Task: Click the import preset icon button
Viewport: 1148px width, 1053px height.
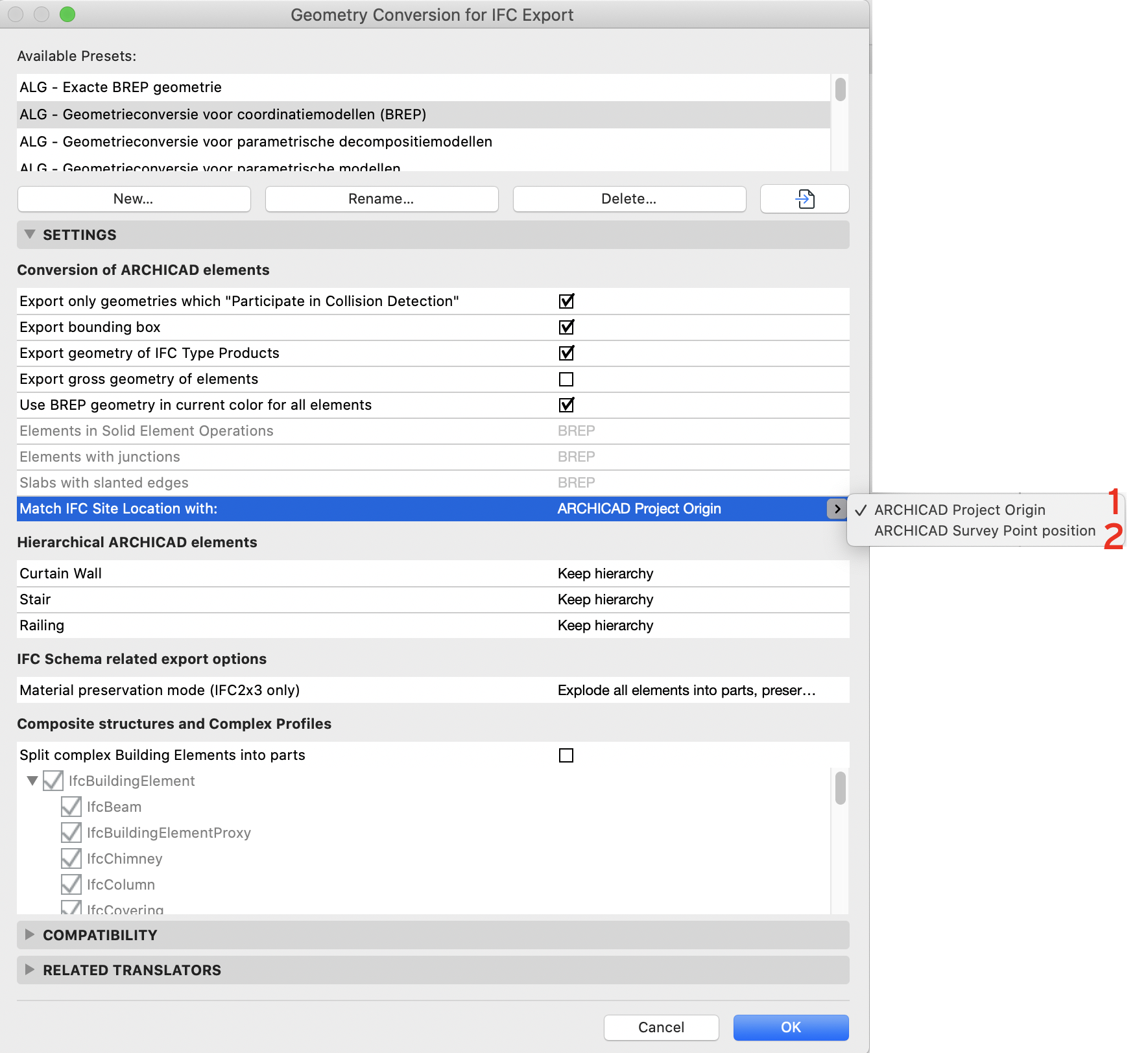Action: click(804, 199)
